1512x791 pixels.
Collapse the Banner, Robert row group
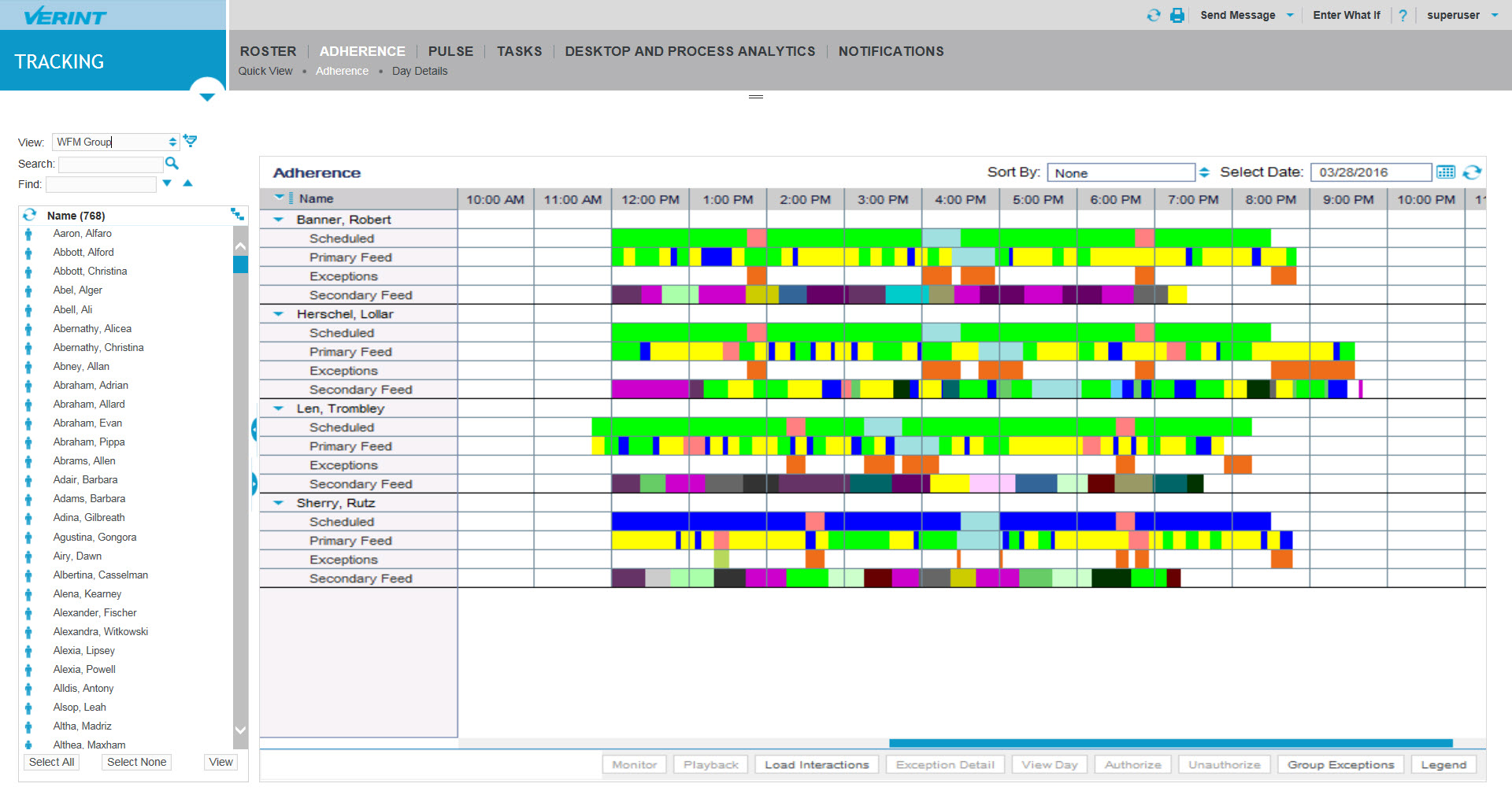(x=279, y=220)
